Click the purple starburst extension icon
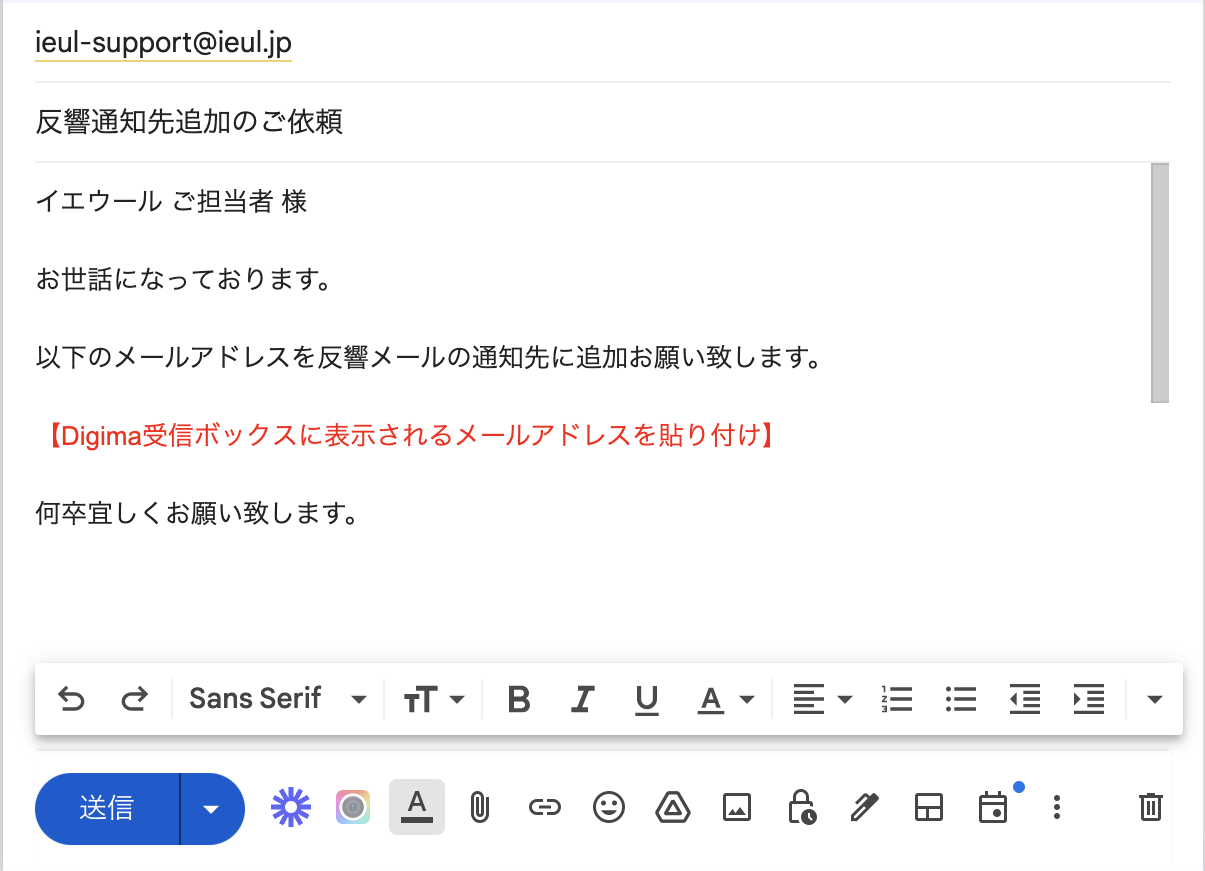This screenshot has width=1205, height=871. point(291,806)
